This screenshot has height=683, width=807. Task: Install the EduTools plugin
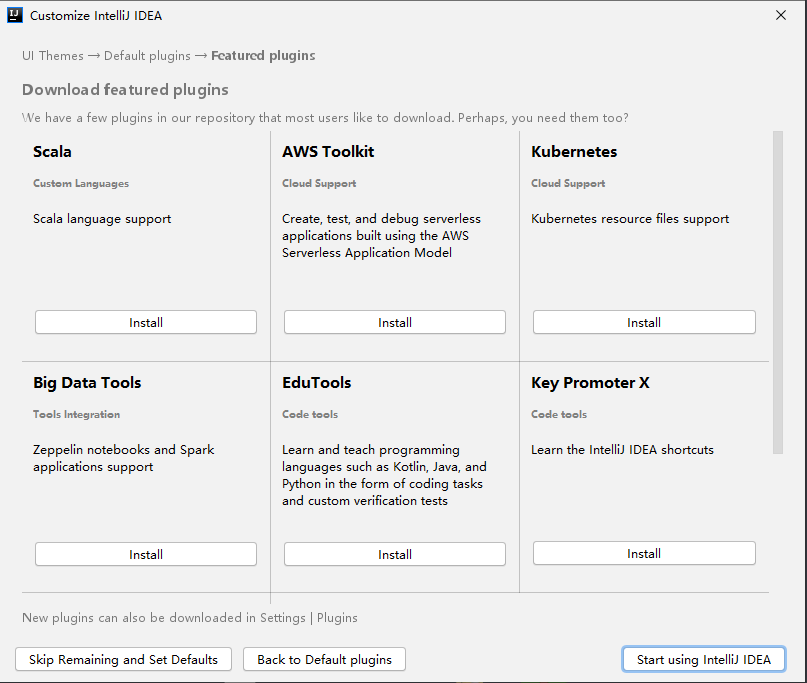pyautogui.click(x=395, y=554)
